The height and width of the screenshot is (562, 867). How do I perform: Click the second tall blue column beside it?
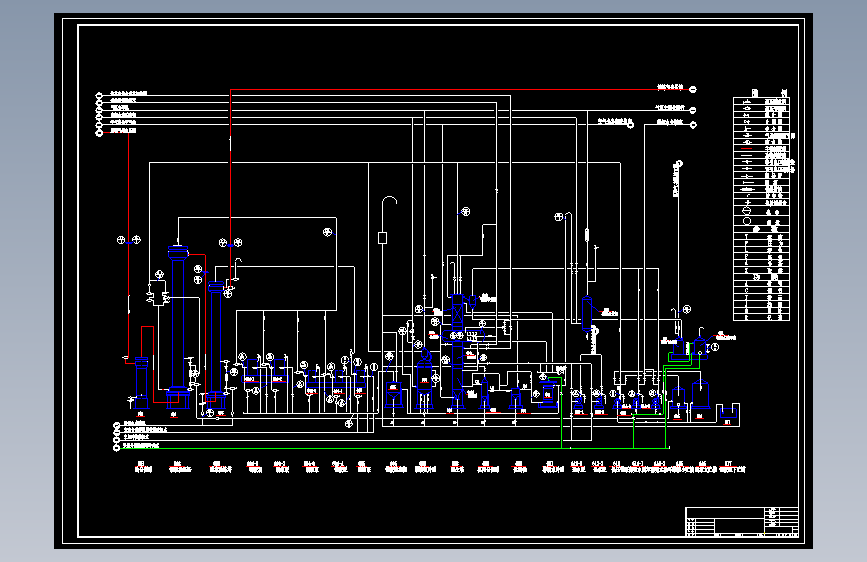point(216,343)
